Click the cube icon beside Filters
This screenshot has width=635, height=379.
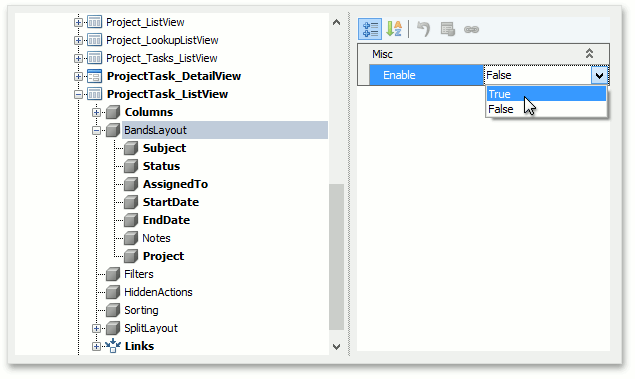[113, 274]
